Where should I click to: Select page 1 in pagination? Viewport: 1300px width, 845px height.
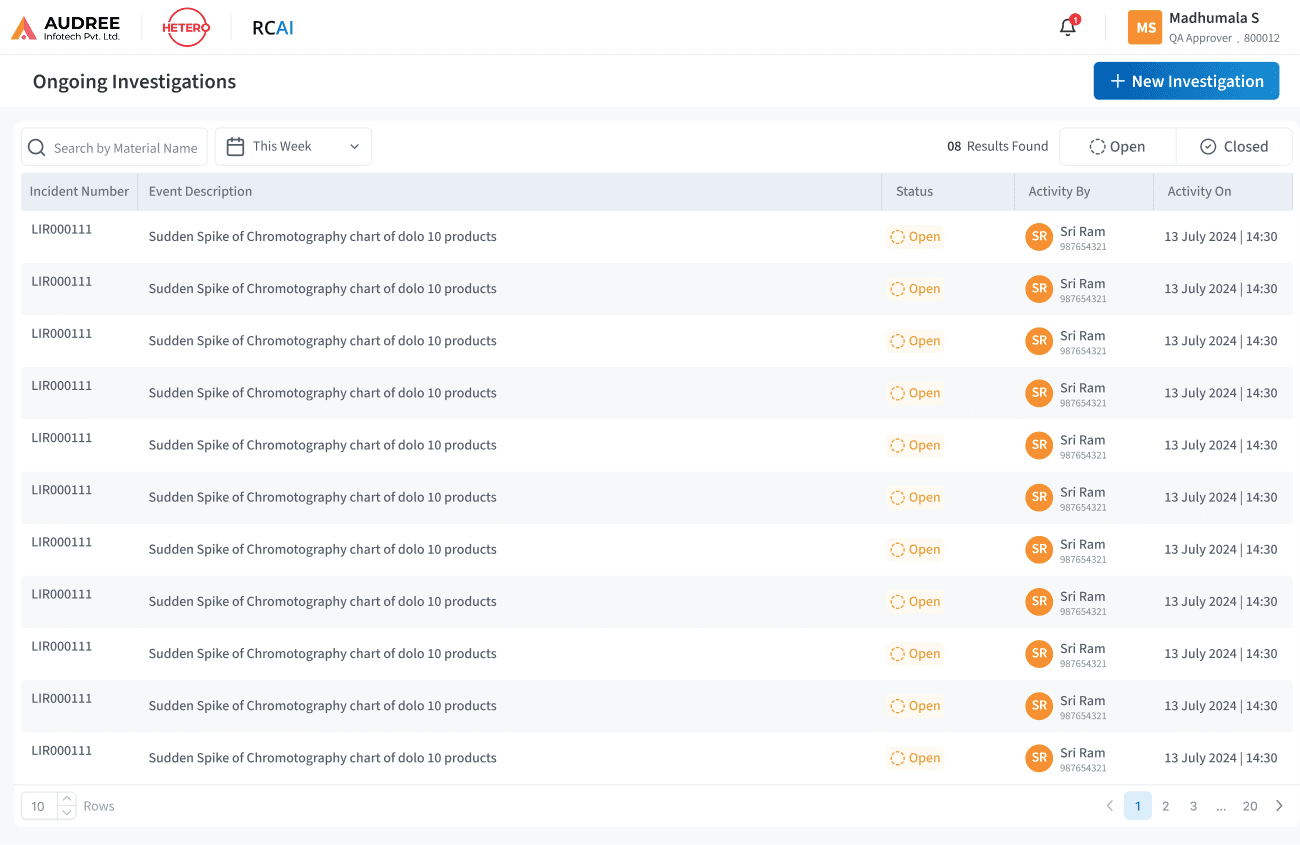[x=1138, y=806]
